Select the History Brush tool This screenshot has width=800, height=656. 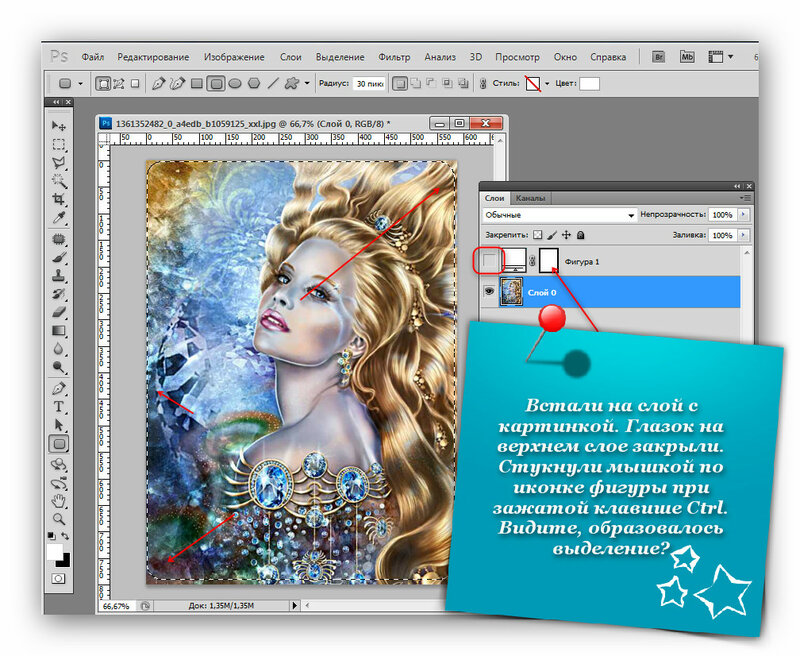tap(59, 294)
